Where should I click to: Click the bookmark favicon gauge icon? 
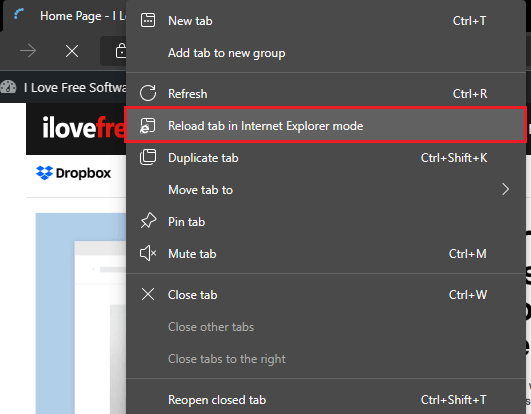click(x=8, y=87)
